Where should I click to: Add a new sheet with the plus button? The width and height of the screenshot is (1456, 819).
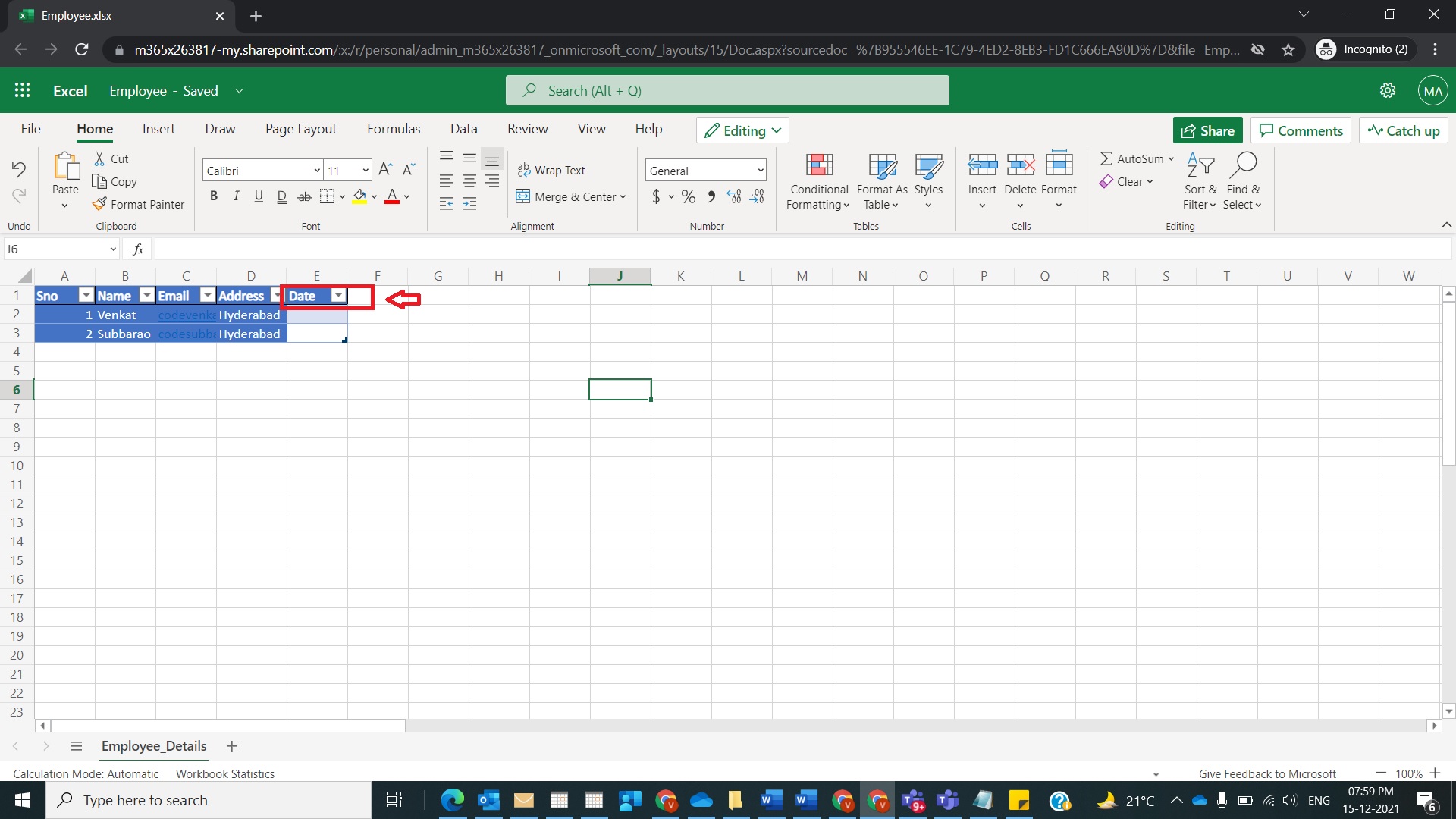pos(232,746)
